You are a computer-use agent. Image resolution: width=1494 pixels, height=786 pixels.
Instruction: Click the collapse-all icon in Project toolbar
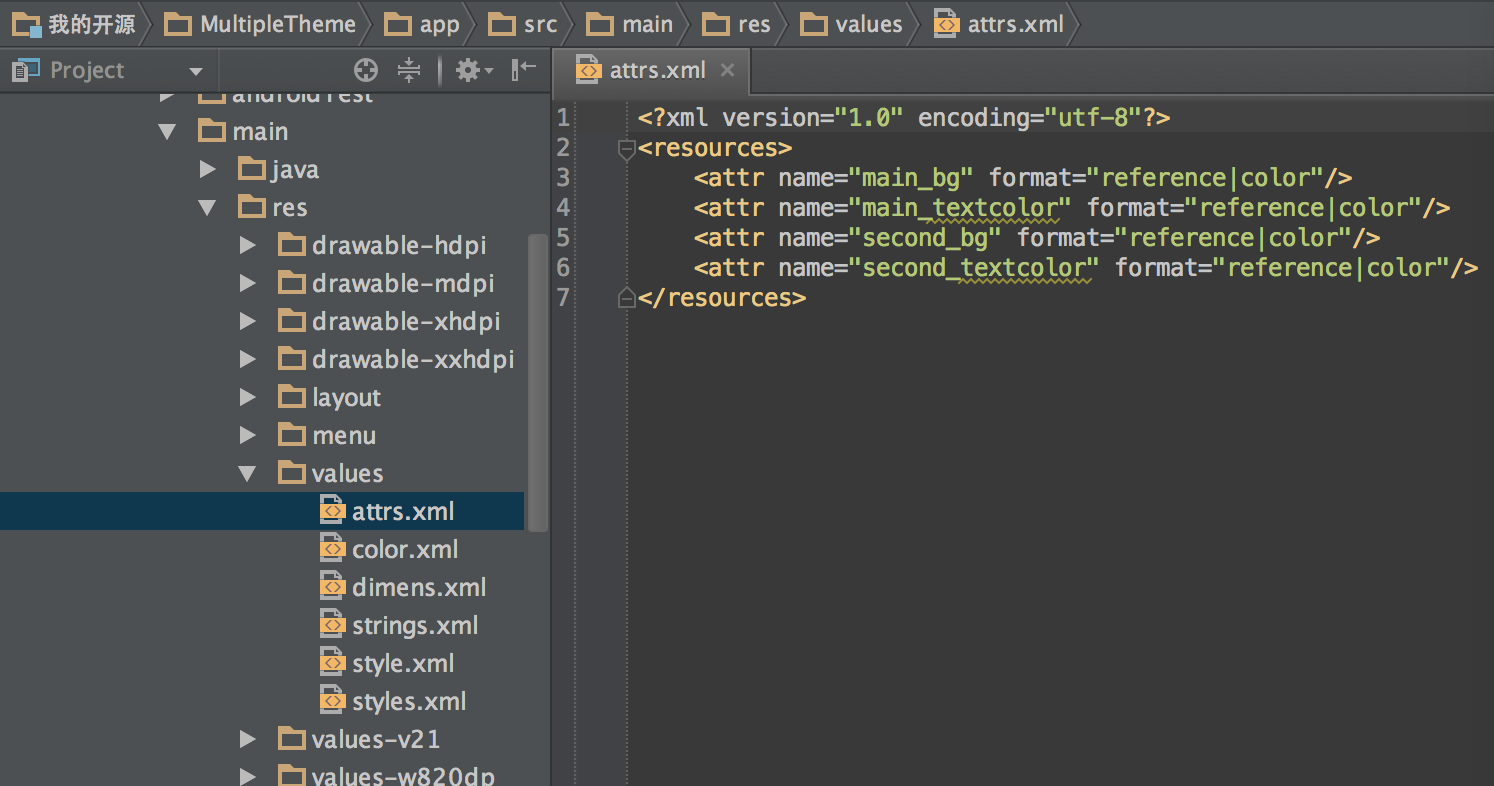coord(407,70)
